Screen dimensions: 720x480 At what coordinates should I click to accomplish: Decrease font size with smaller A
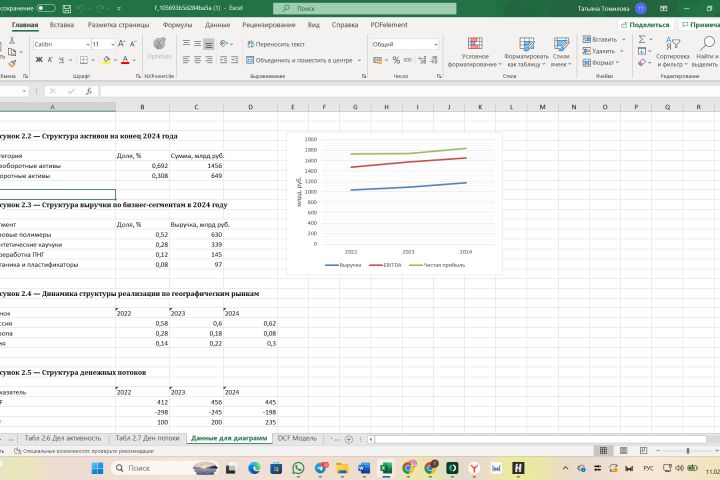pyautogui.click(x=133, y=44)
